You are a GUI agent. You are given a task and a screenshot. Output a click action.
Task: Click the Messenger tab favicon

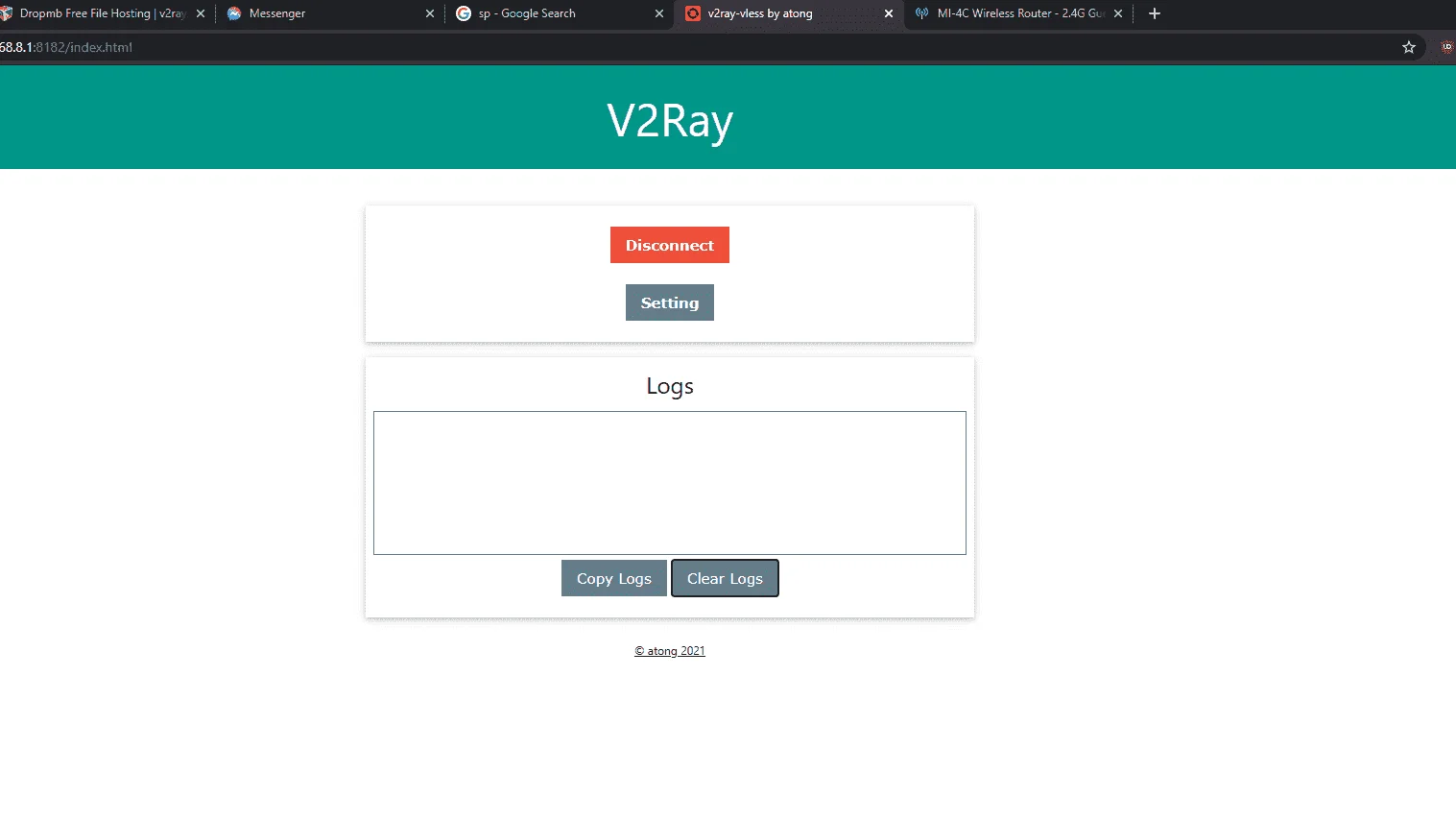tap(234, 13)
